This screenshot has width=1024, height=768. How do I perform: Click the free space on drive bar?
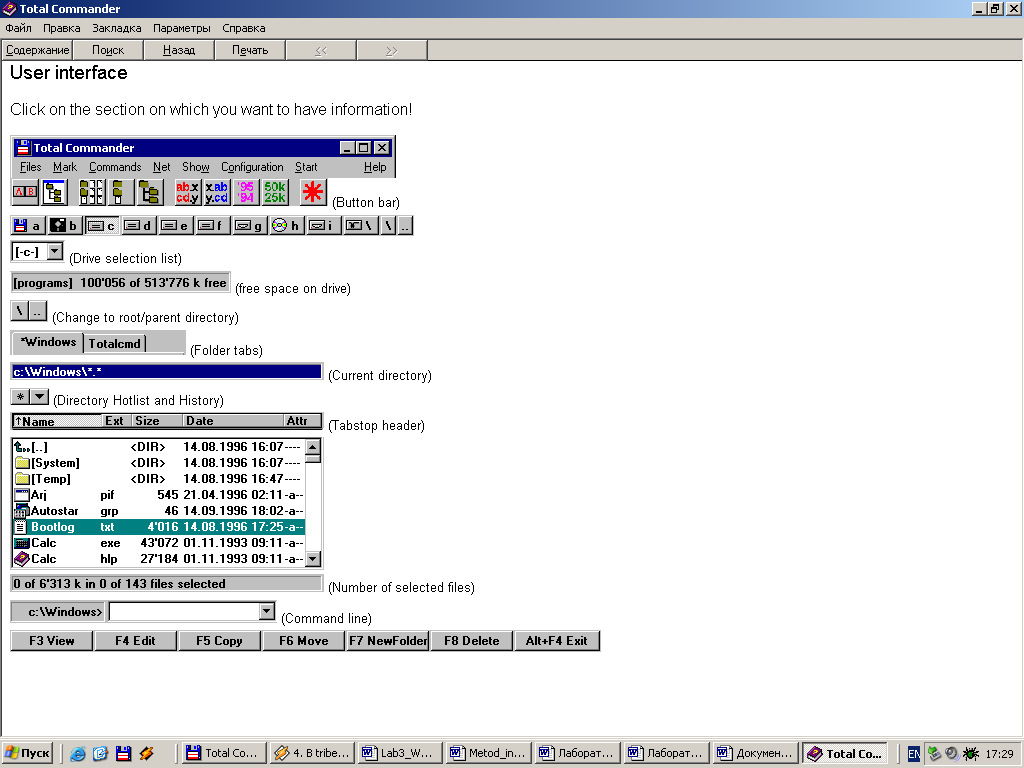[121, 283]
